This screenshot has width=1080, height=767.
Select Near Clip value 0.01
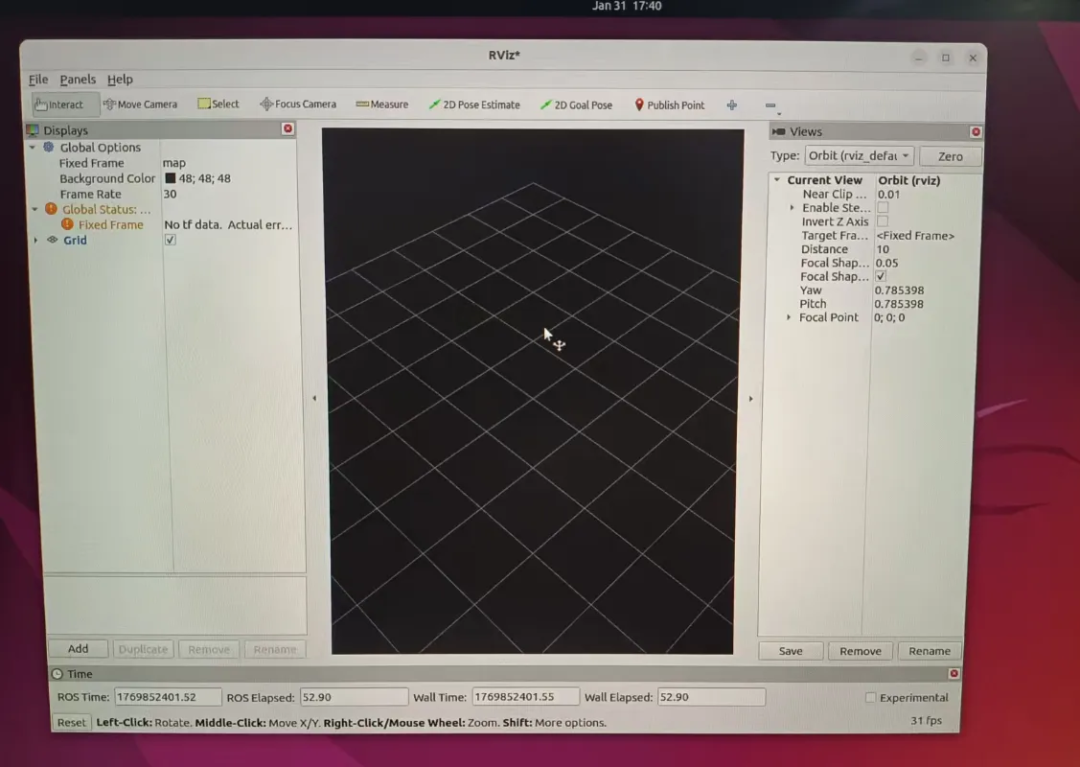click(889, 194)
